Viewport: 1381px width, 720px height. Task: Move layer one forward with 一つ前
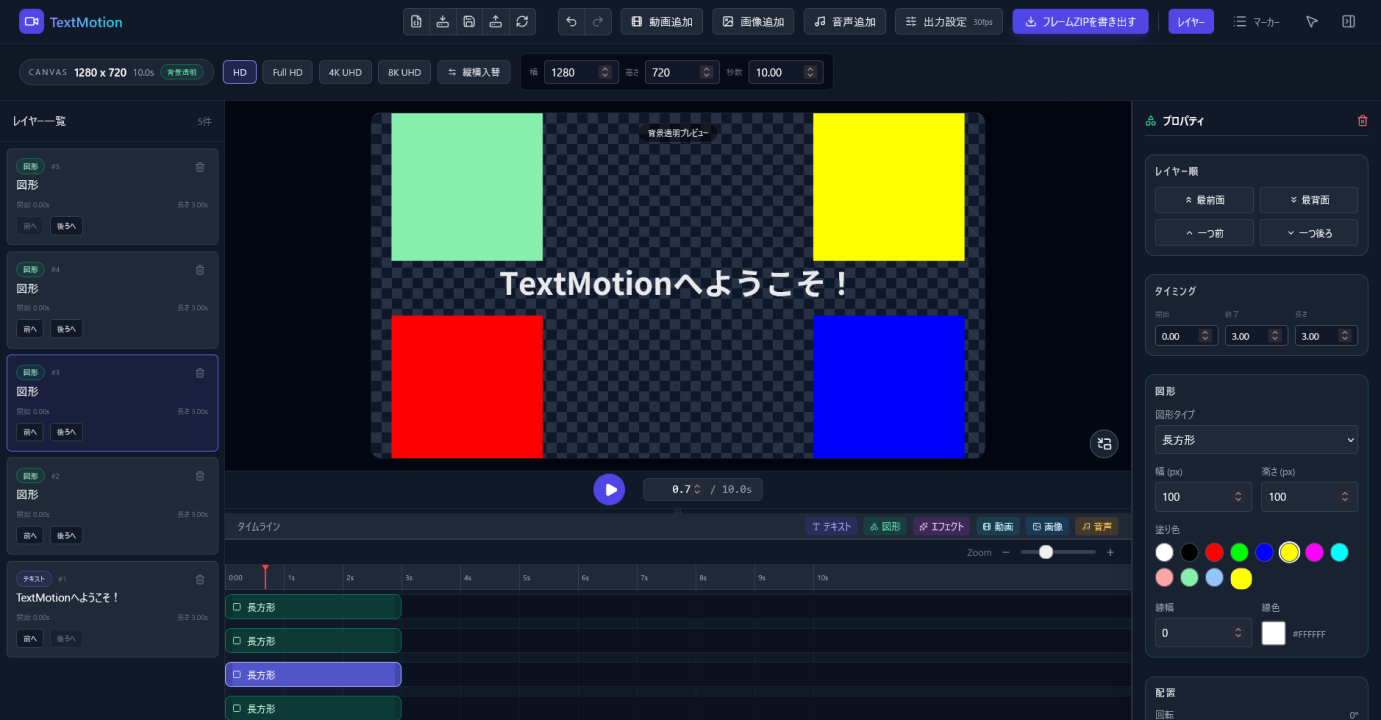click(1204, 233)
